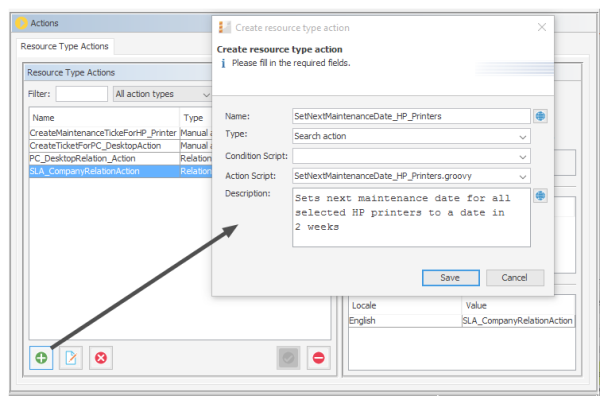Select the CreateTicketForPC_DesktopAction row

click(121, 146)
